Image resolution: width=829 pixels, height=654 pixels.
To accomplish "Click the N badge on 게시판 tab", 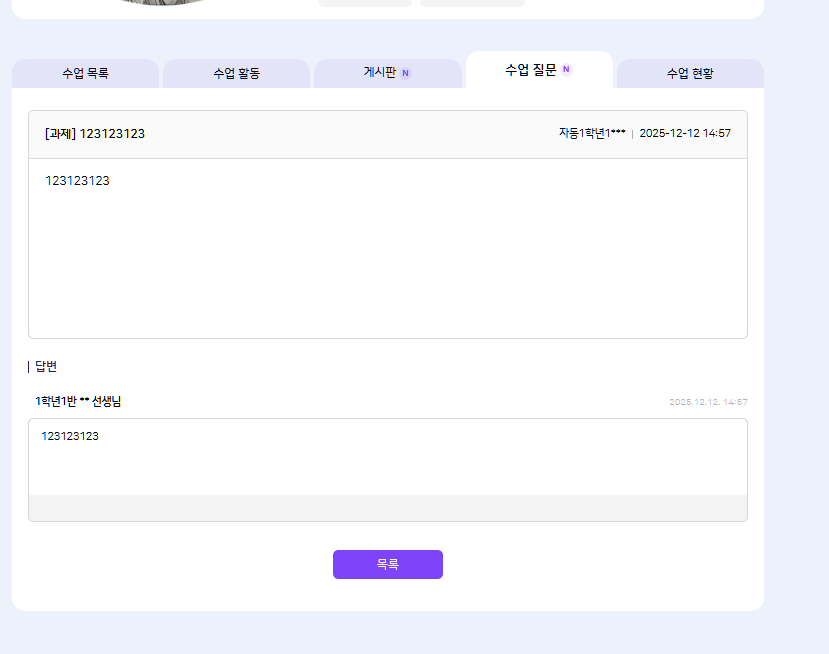I will [x=405, y=73].
